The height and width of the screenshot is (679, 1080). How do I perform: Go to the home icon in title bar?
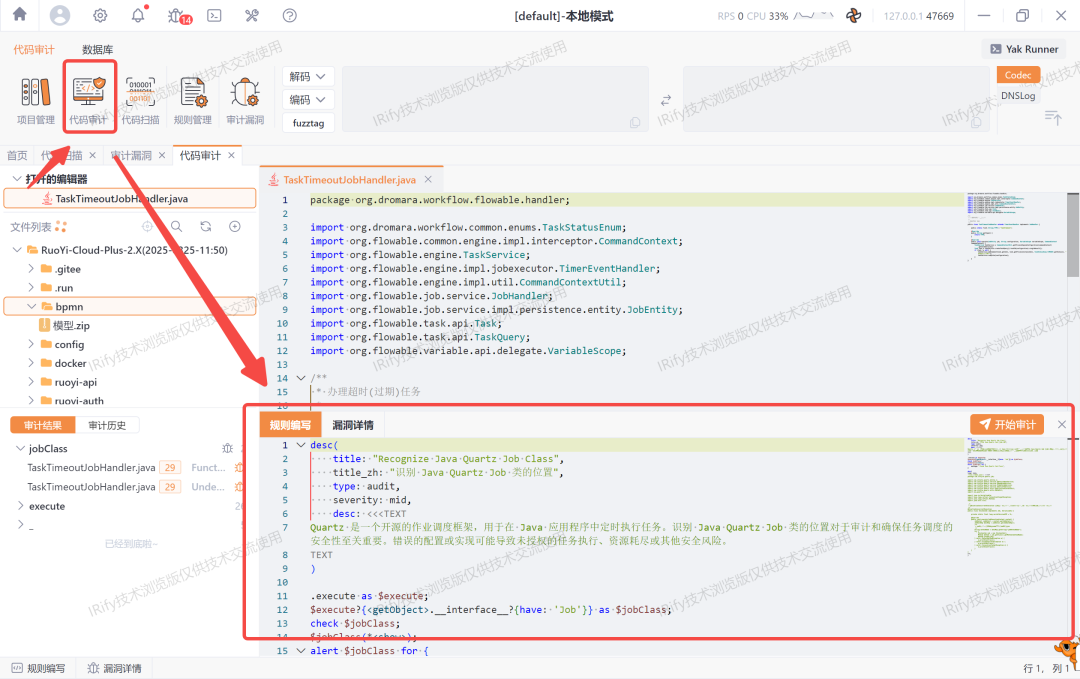click(20, 14)
